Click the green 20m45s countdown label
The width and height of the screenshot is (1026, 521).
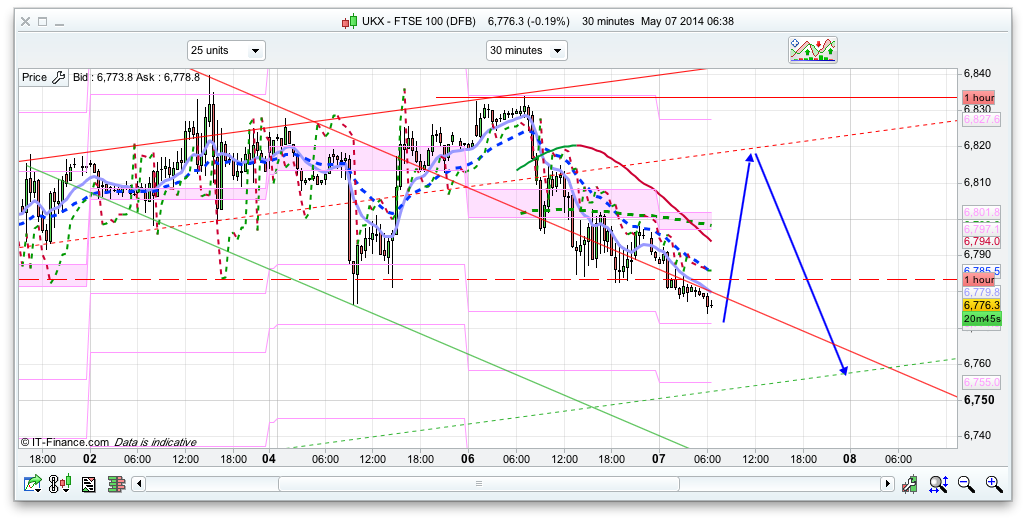(x=980, y=318)
